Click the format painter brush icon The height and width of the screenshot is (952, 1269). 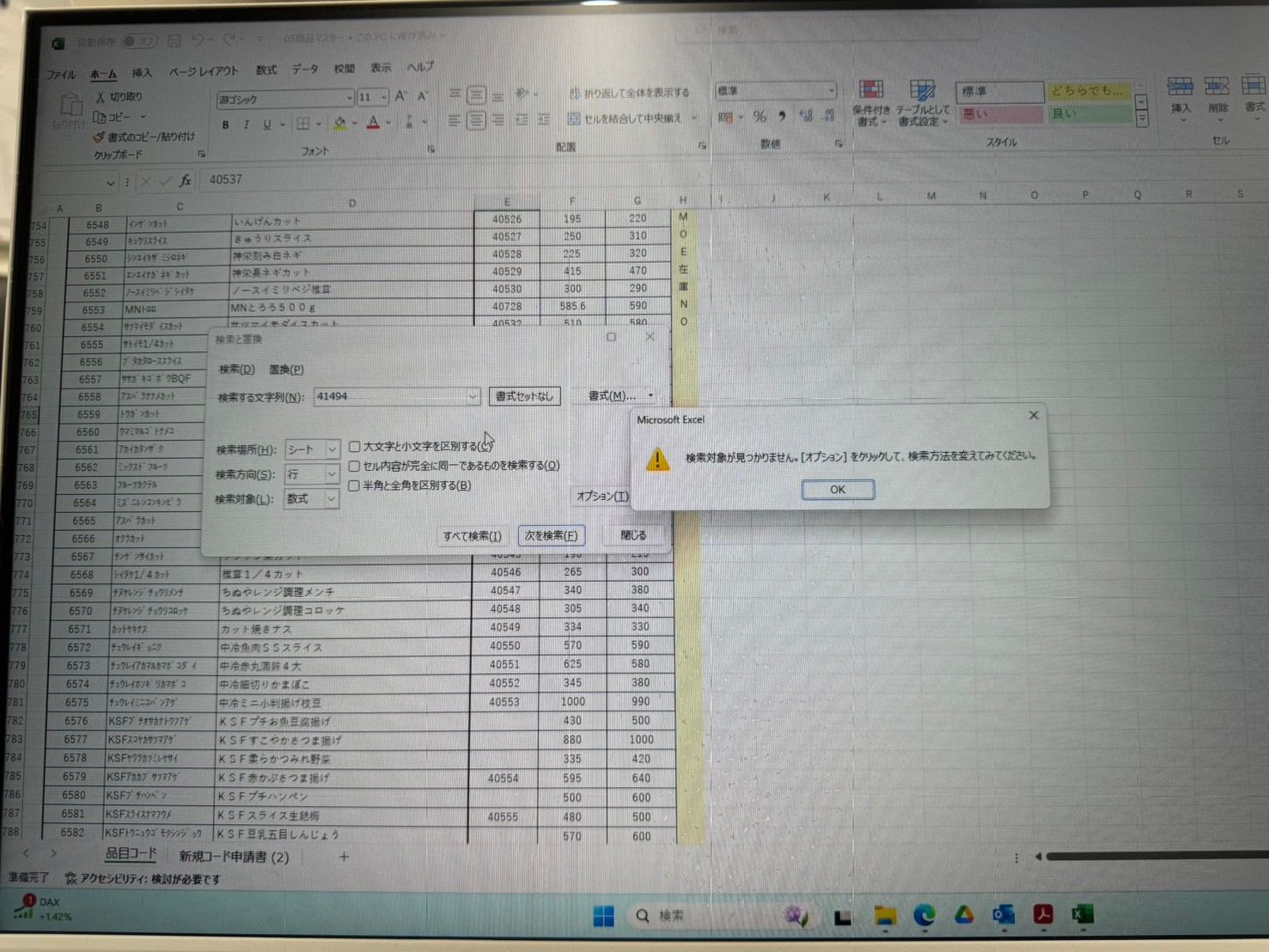(99, 137)
